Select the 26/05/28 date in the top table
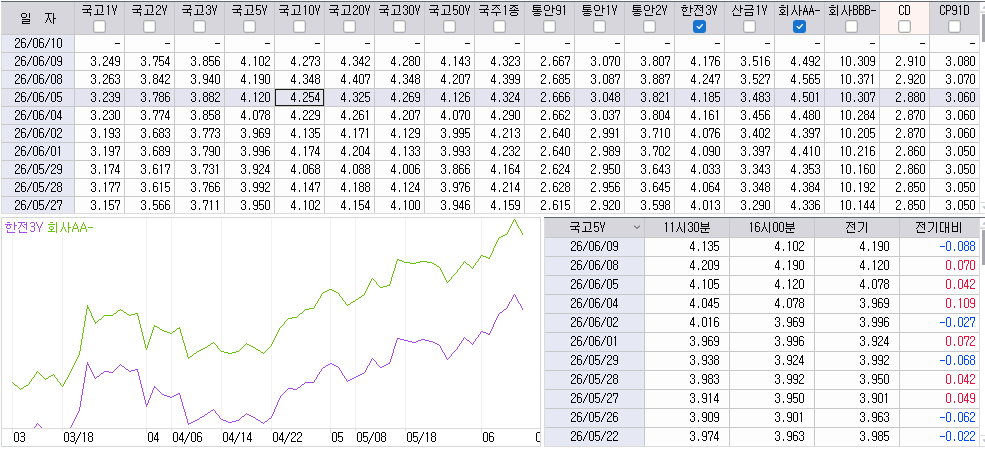Screen dimensions: 985x449 point(37,188)
